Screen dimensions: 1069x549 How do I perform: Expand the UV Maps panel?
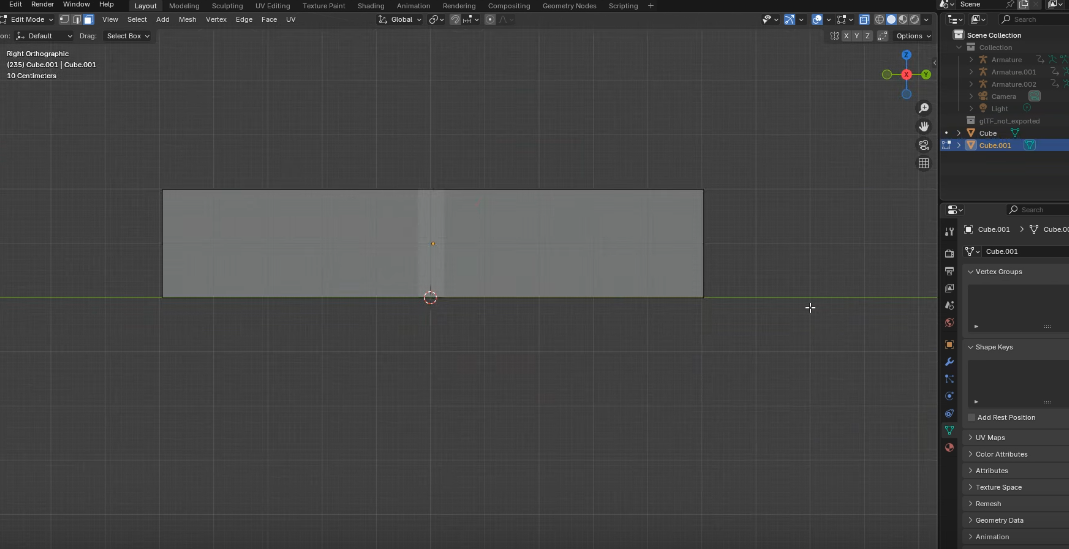[x=990, y=437]
